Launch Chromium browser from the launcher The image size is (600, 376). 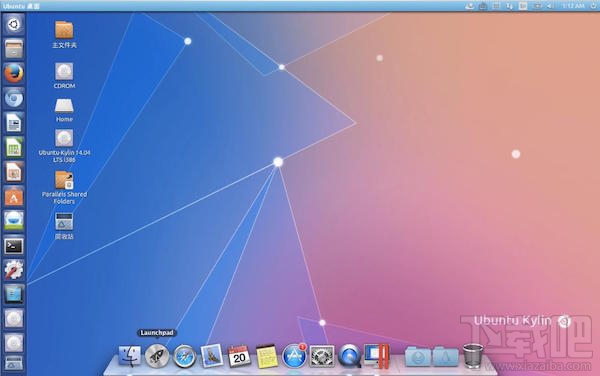[x=14, y=98]
